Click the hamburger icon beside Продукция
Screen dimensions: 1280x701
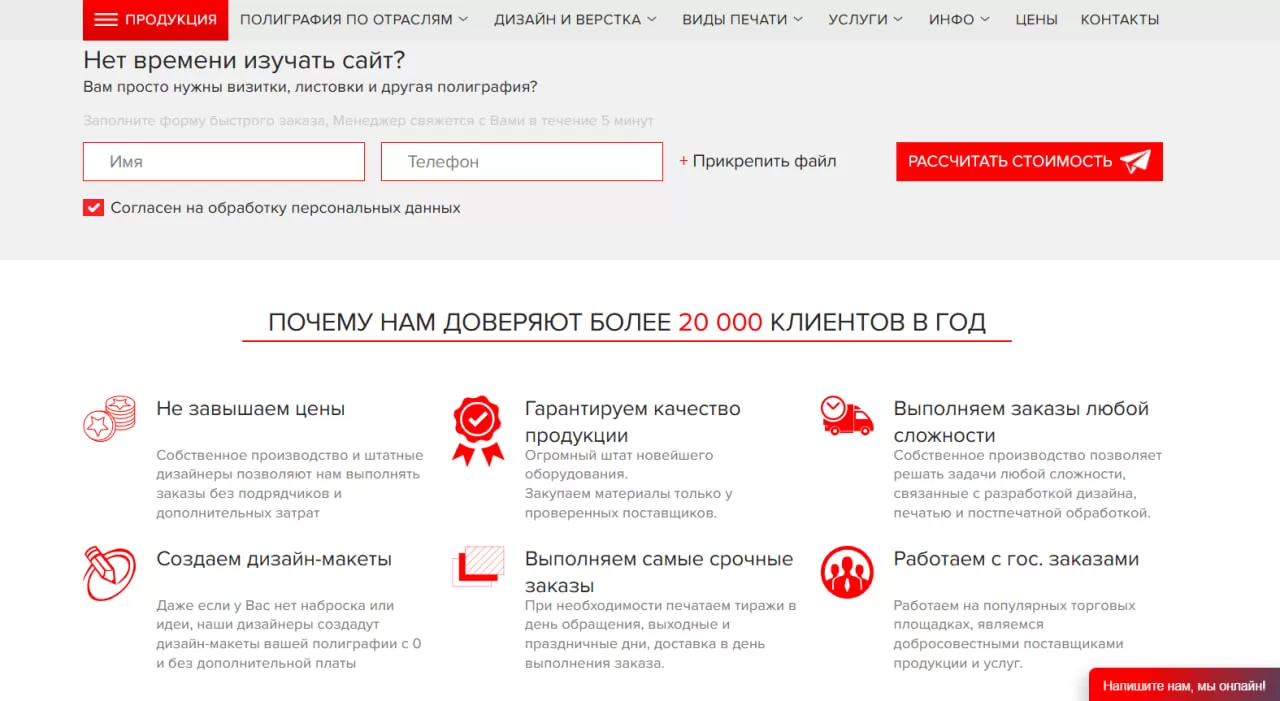[106, 20]
